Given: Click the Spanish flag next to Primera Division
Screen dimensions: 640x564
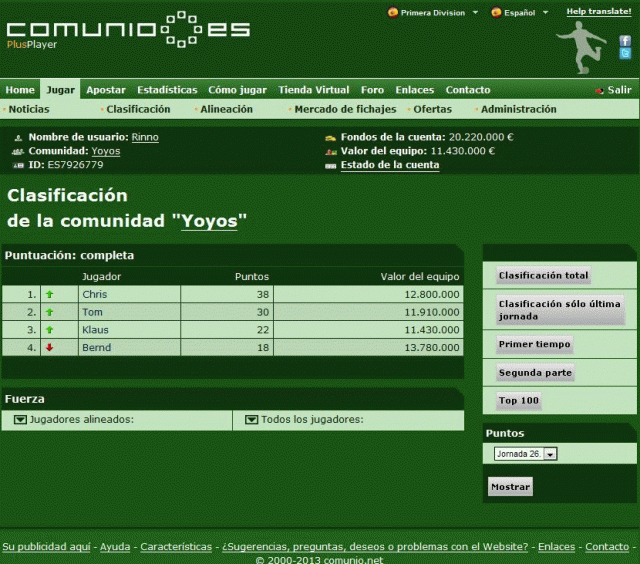Looking at the screenshot, I should [x=392, y=13].
